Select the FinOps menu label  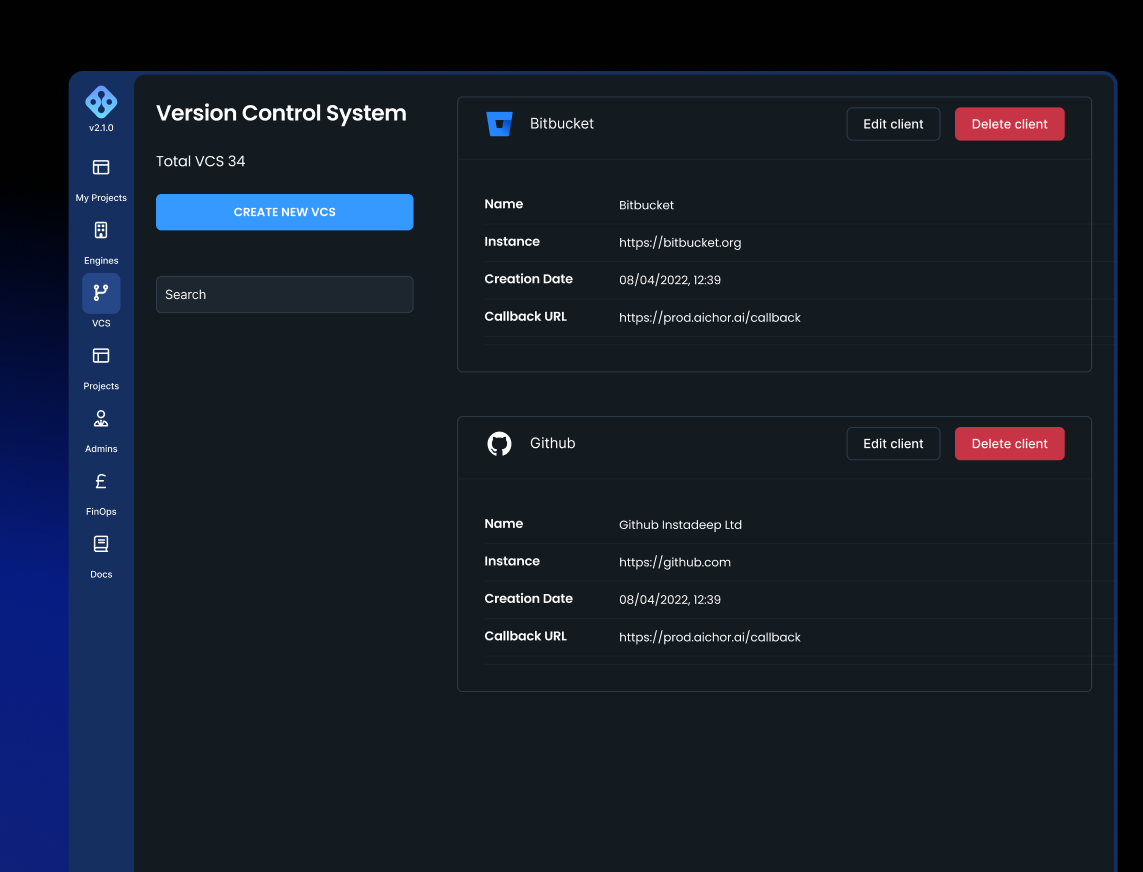(101, 511)
